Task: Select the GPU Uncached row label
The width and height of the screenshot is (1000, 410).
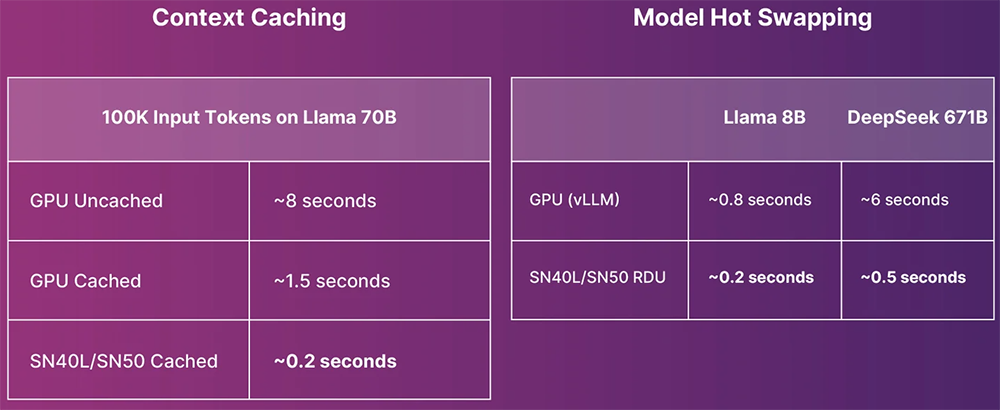Action: [96, 201]
